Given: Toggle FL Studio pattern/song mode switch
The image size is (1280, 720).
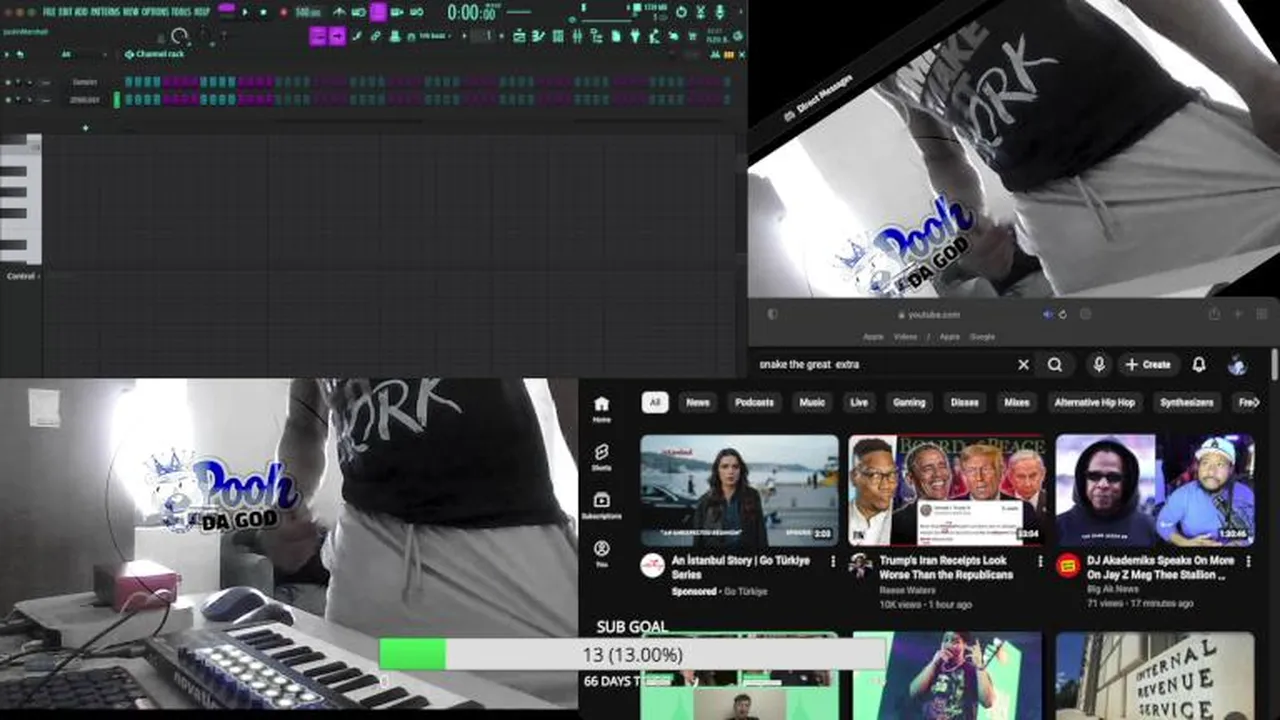Looking at the screenshot, I should coord(227,9).
